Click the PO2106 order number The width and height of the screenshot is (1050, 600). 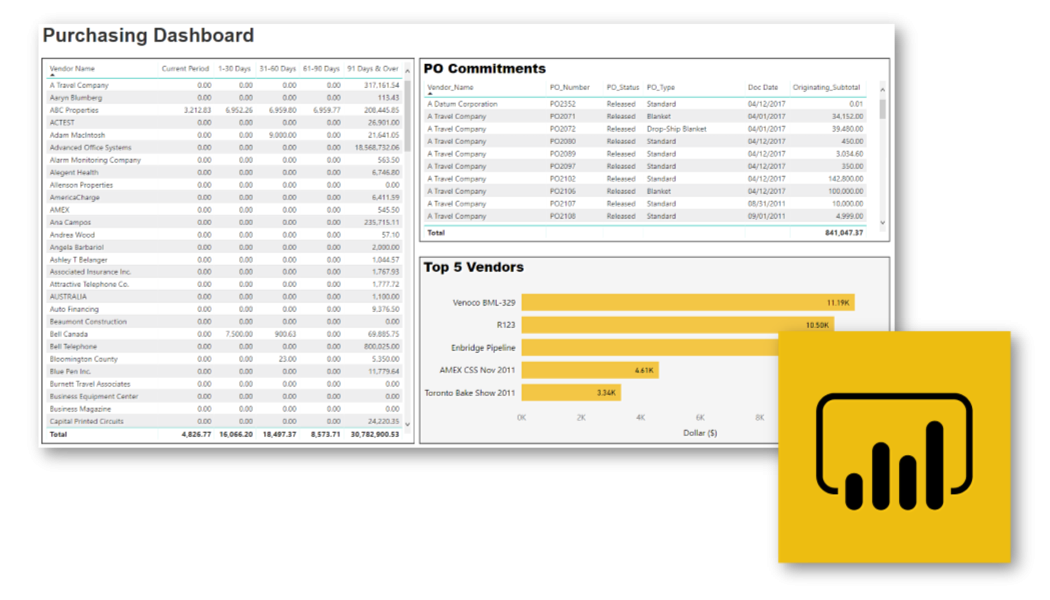click(x=562, y=192)
